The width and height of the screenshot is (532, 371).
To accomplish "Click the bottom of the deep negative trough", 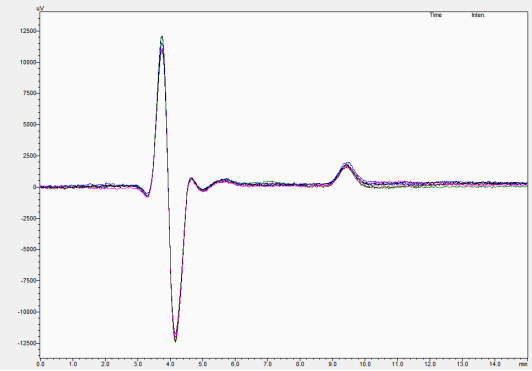I will [175, 341].
